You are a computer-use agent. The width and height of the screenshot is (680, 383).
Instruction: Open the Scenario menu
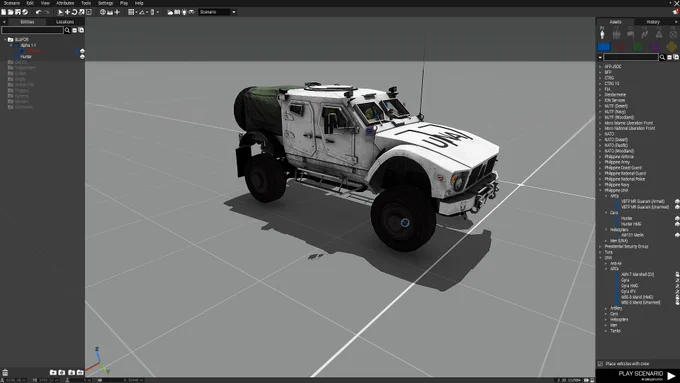coord(12,3)
